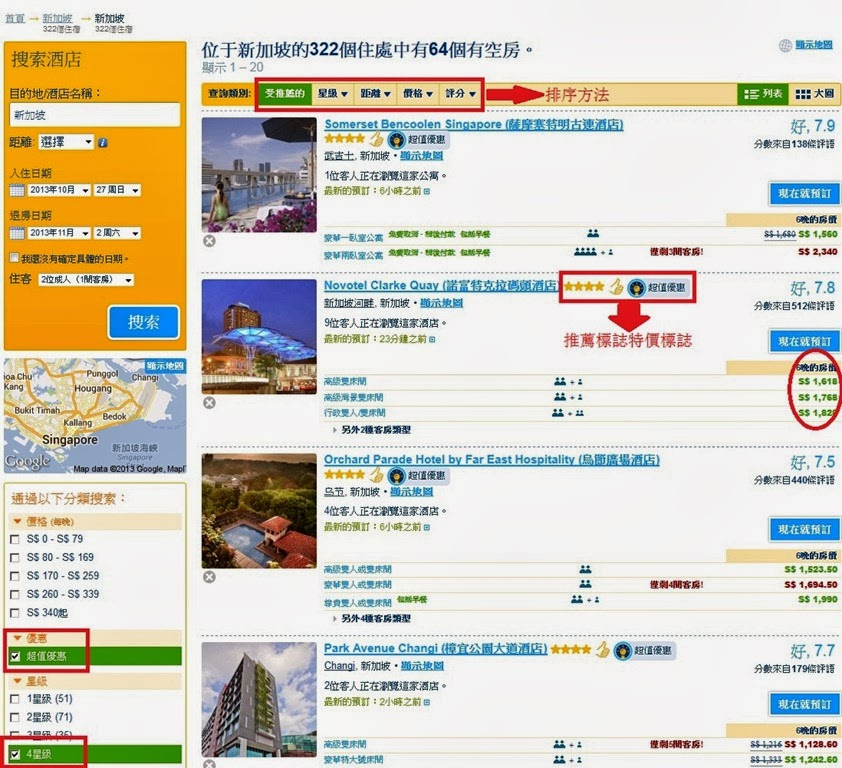Switch to large picture view 大圖

pos(815,94)
